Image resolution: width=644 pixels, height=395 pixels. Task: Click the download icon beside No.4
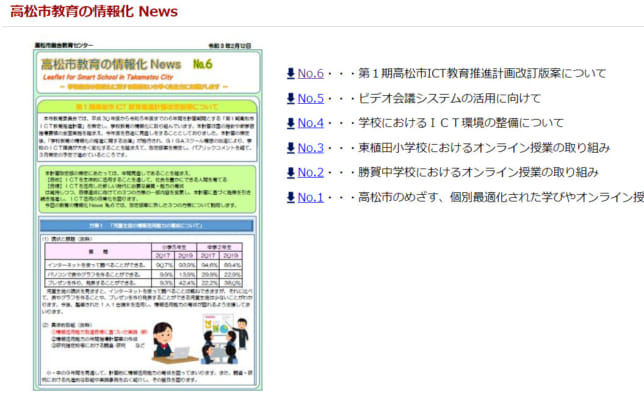(x=290, y=123)
